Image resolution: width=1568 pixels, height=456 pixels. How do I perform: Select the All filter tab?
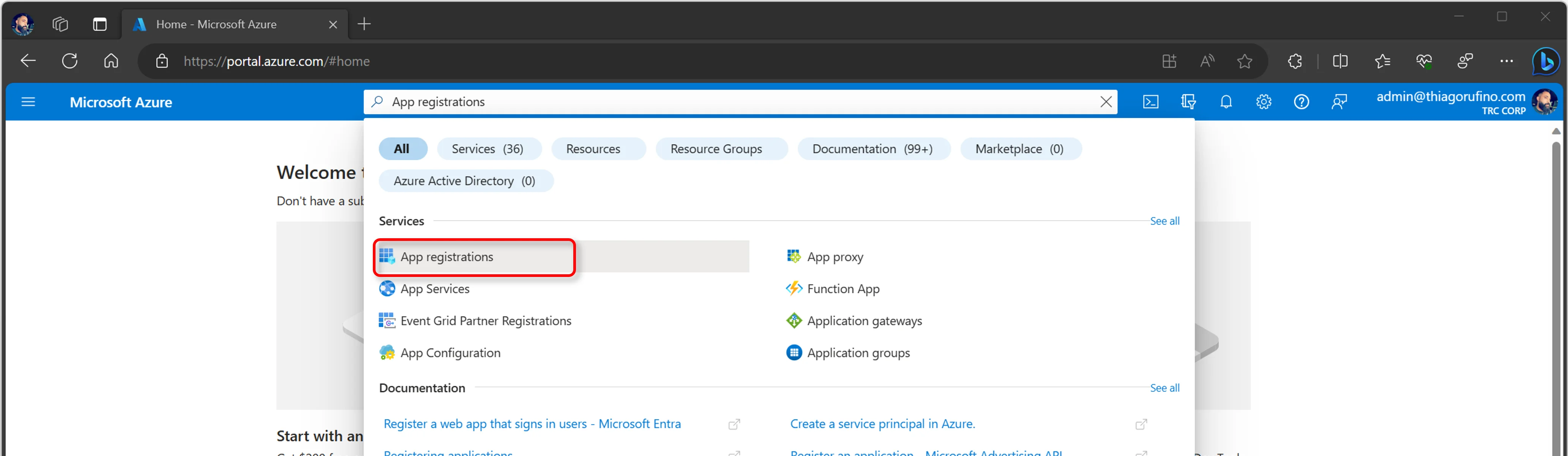pyautogui.click(x=402, y=148)
